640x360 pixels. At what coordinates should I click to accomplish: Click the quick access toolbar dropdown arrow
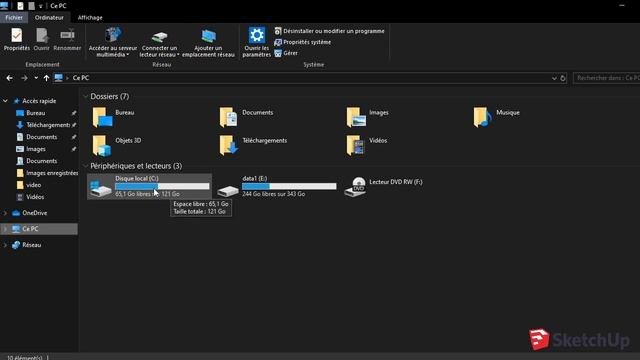[x=40, y=6]
